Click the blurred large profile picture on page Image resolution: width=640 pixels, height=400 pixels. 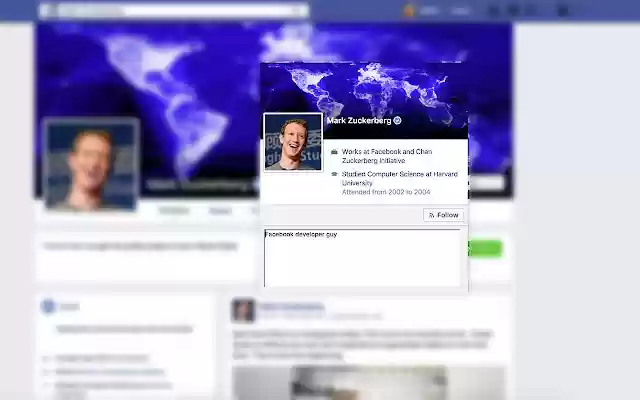[91, 164]
